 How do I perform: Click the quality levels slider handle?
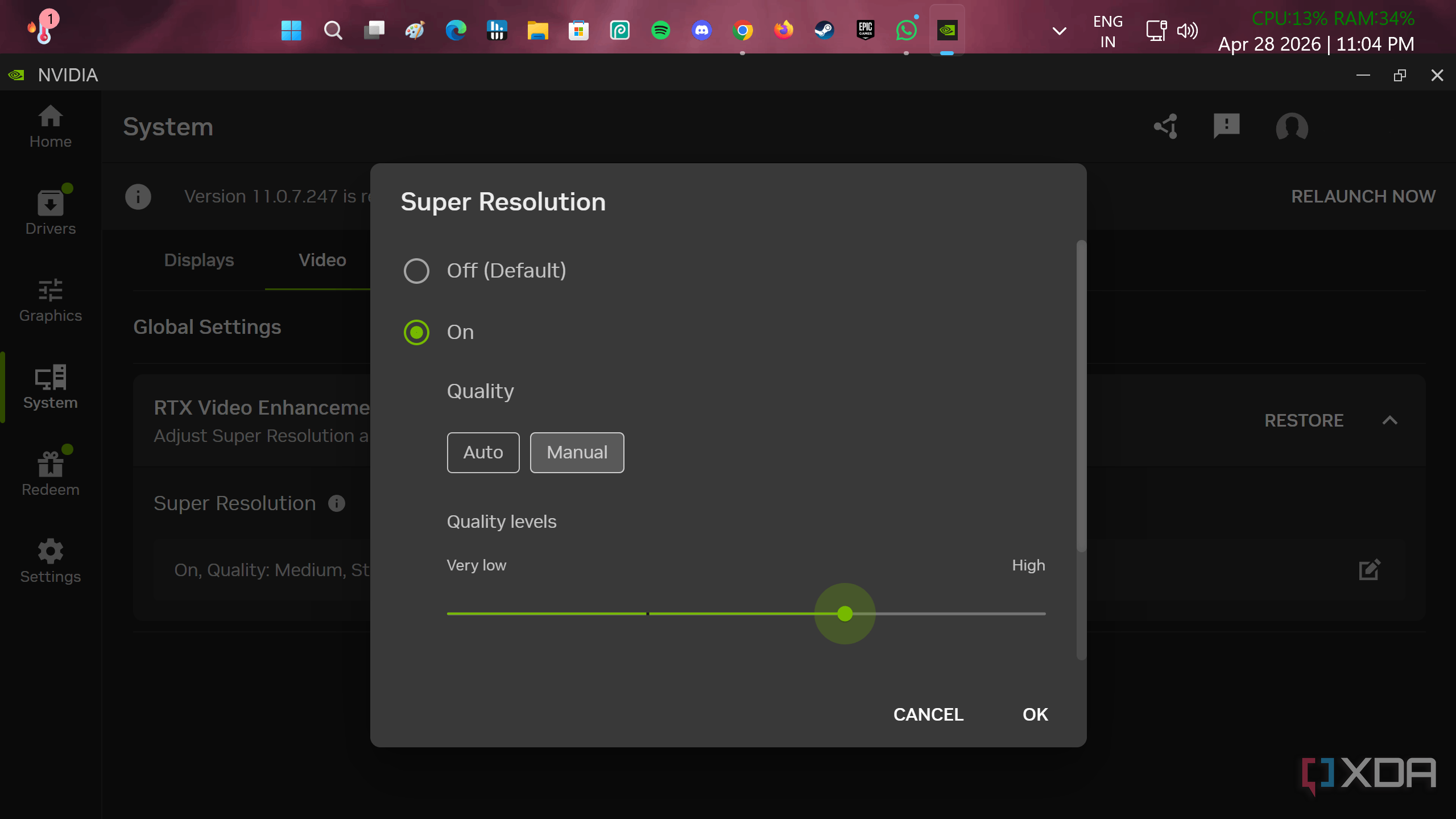[845, 614]
